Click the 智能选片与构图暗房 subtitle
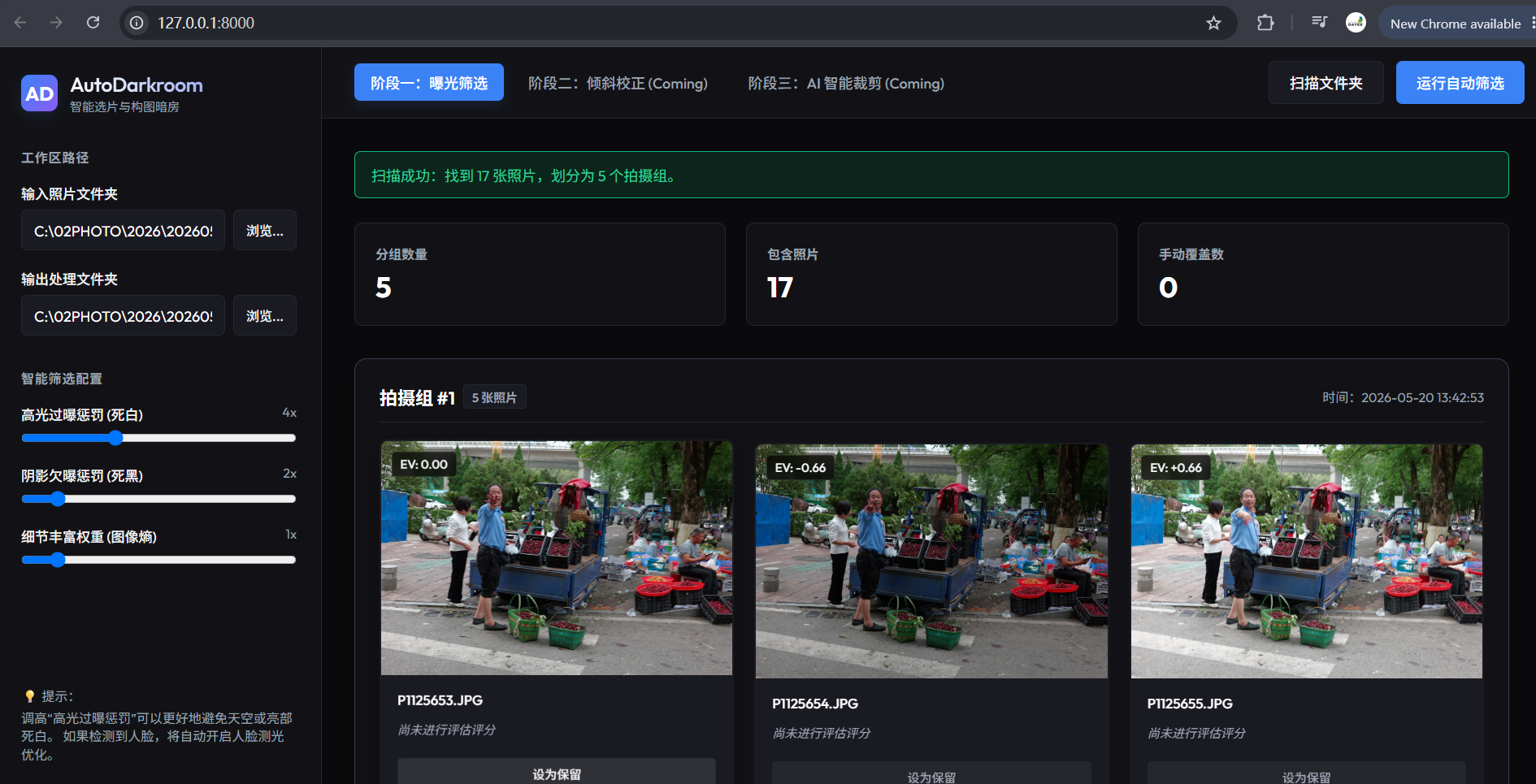The height and width of the screenshot is (784, 1536). point(124,107)
